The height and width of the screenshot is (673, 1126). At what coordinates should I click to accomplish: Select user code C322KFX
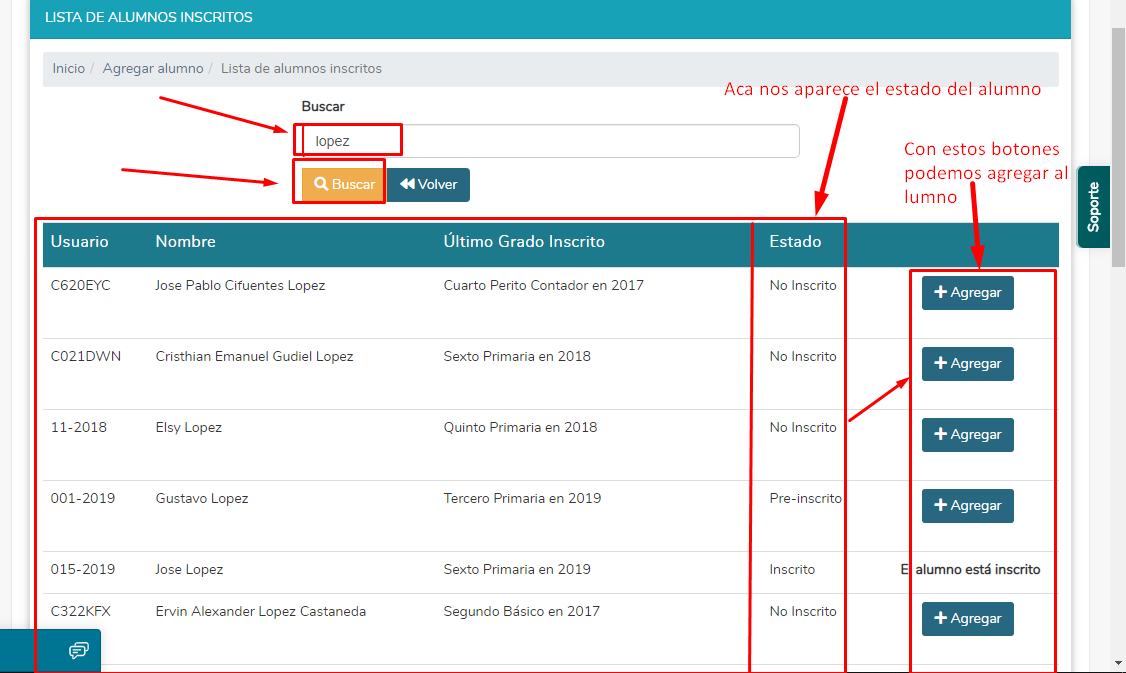80,611
